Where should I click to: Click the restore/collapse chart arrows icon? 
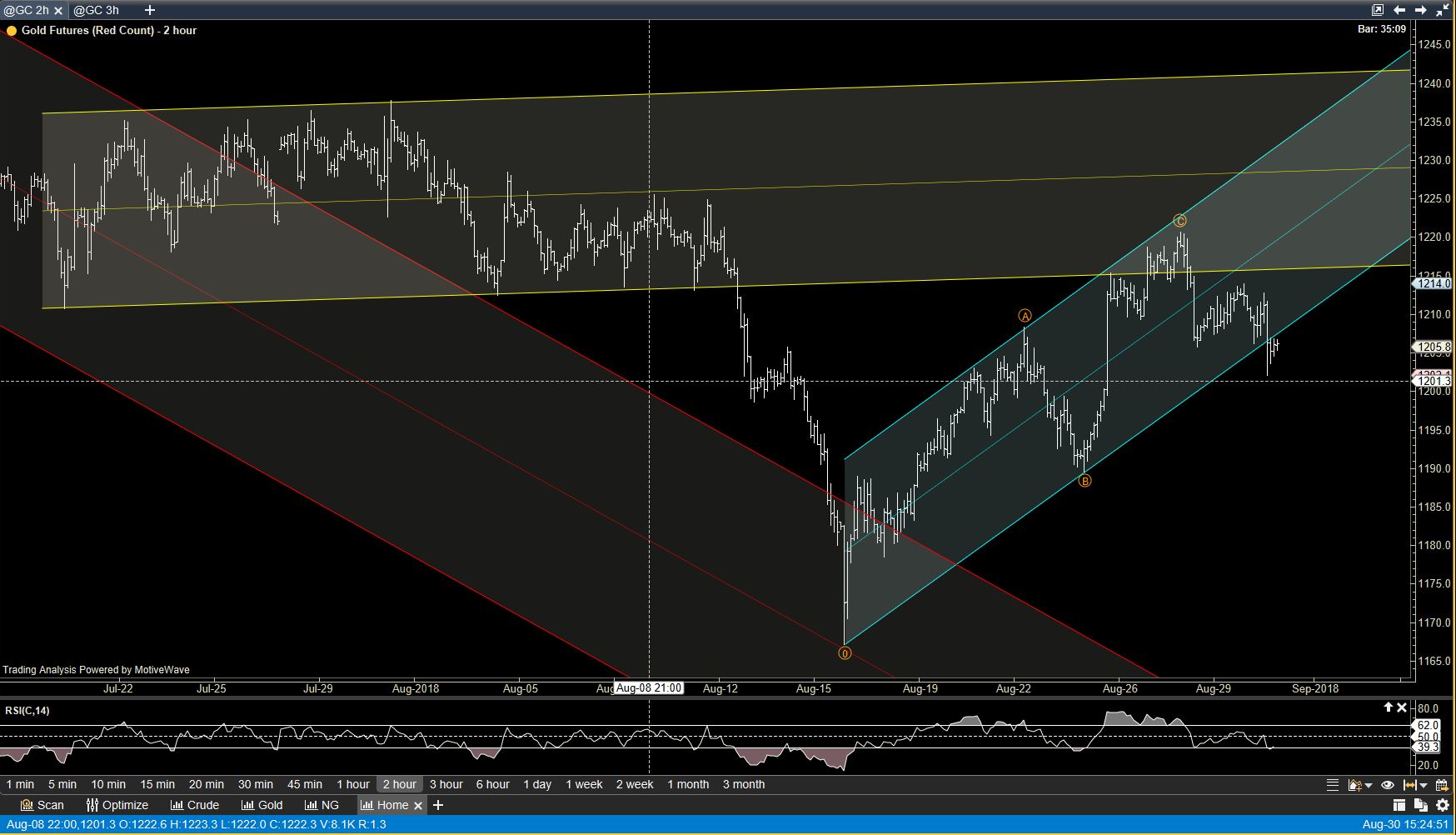coord(1443,10)
